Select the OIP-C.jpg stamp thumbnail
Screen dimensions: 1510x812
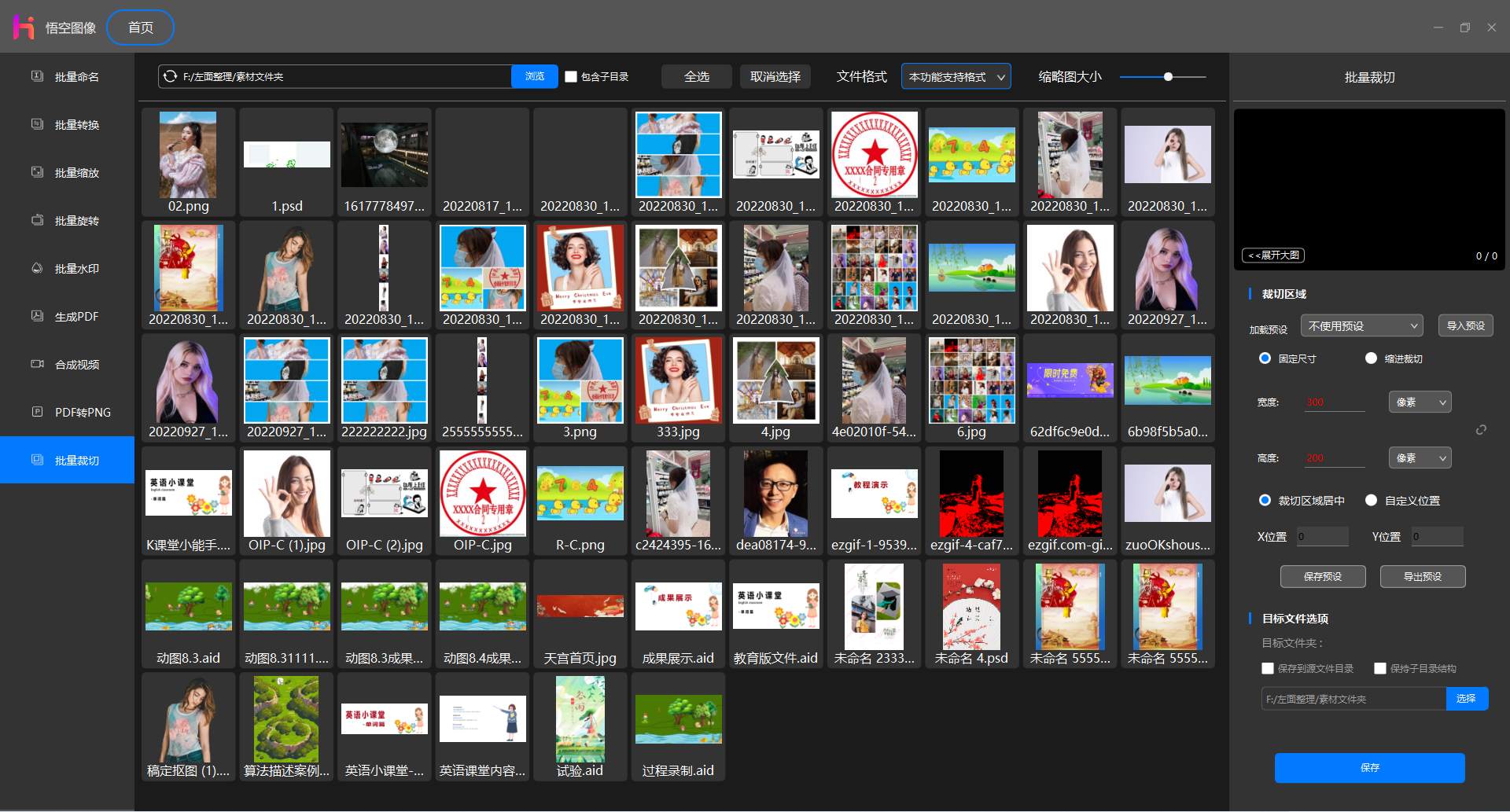tap(482, 501)
